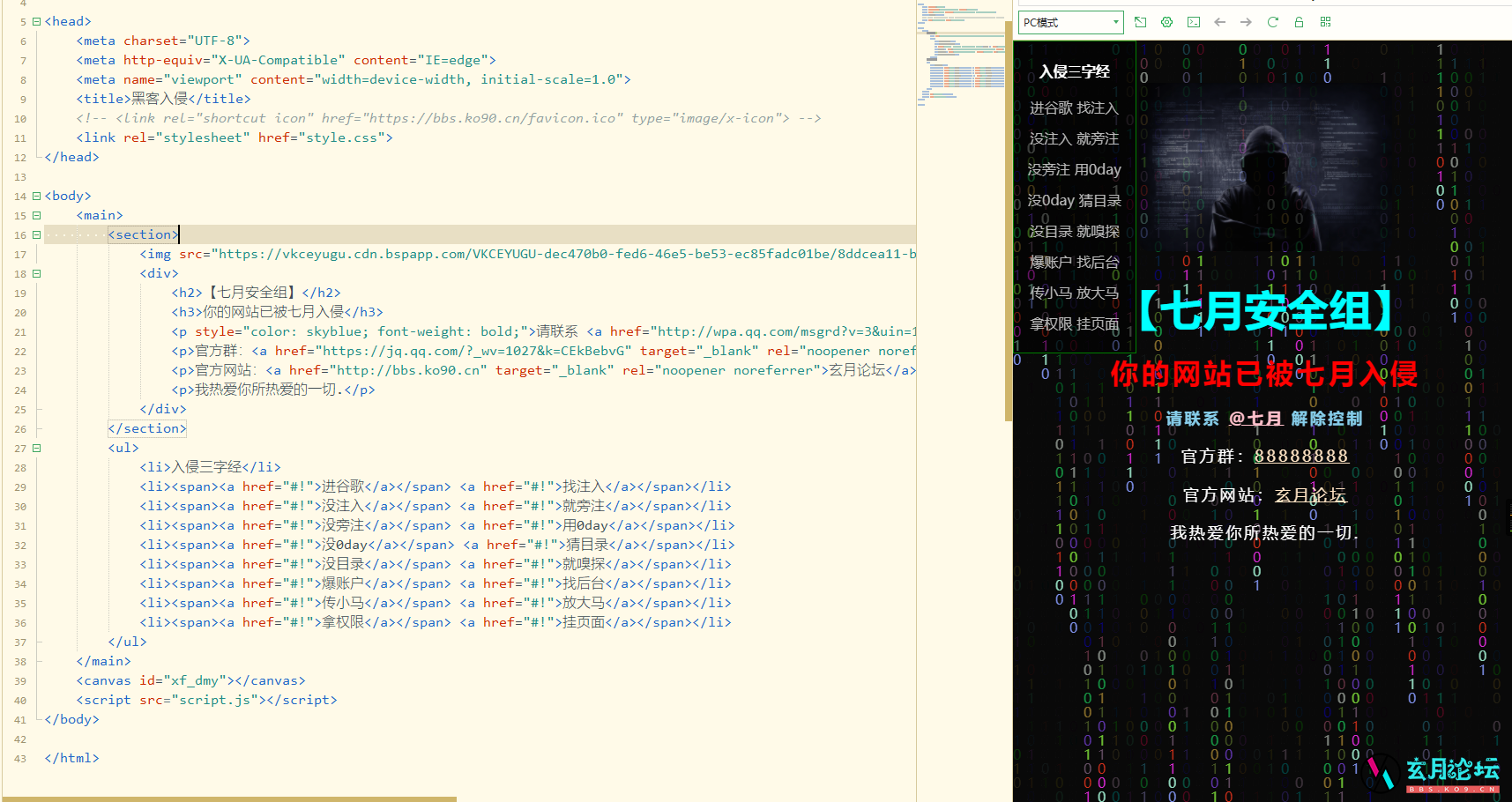Collapse the body tag on line 14
This screenshot has width=1512, height=802.
click(36, 196)
